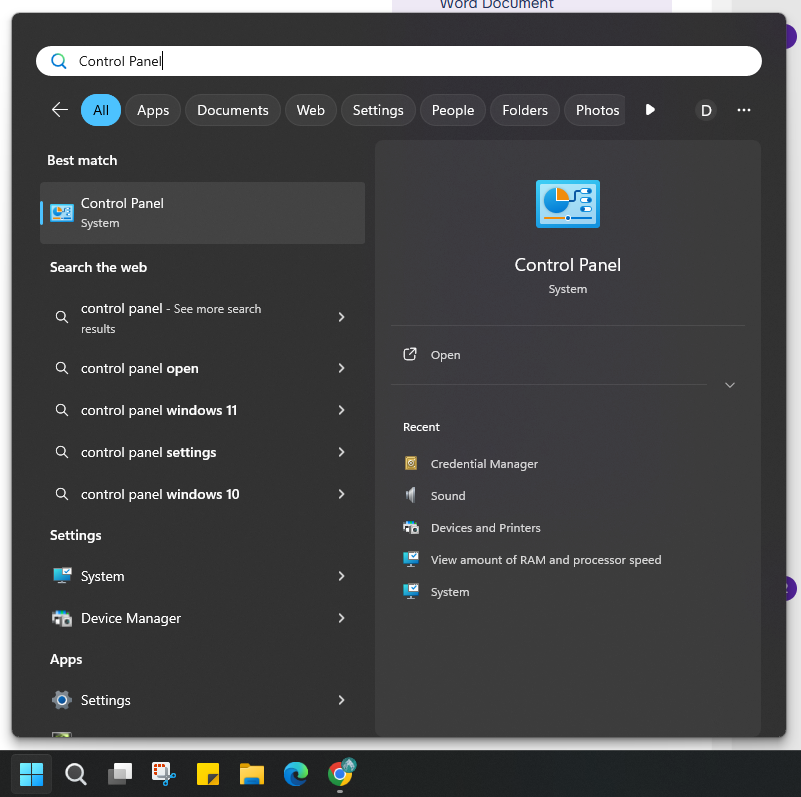Click the D user account avatar

tap(706, 110)
